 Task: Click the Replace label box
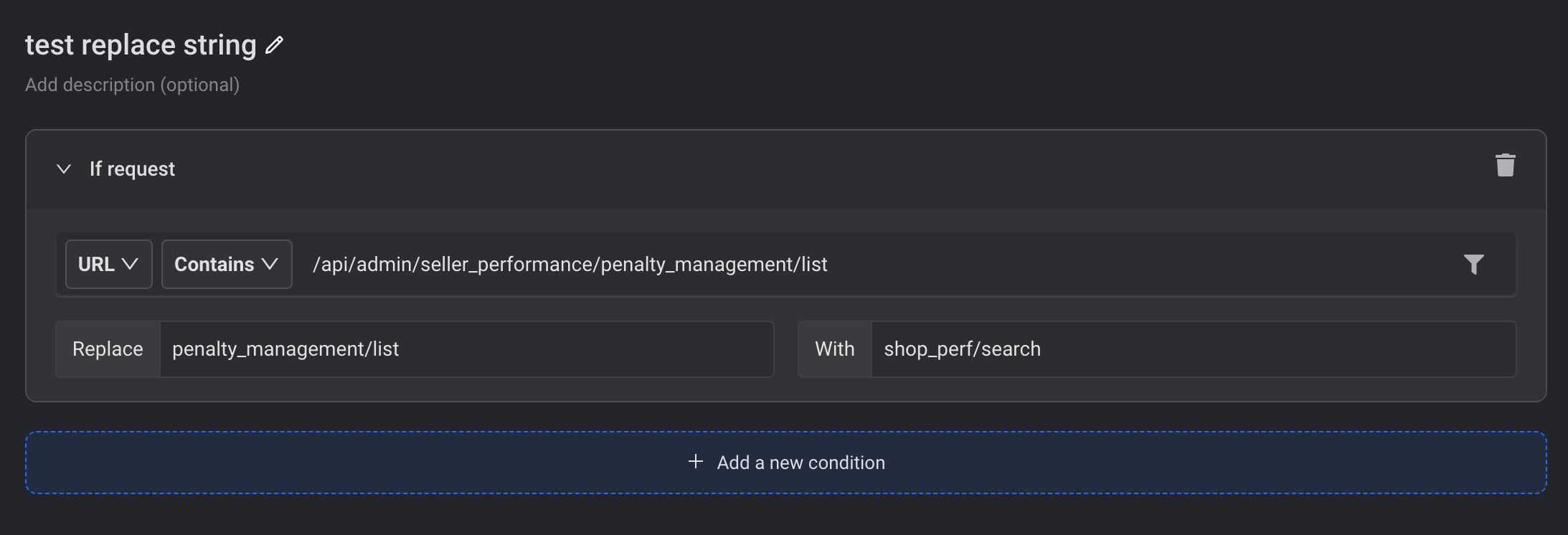tap(108, 349)
